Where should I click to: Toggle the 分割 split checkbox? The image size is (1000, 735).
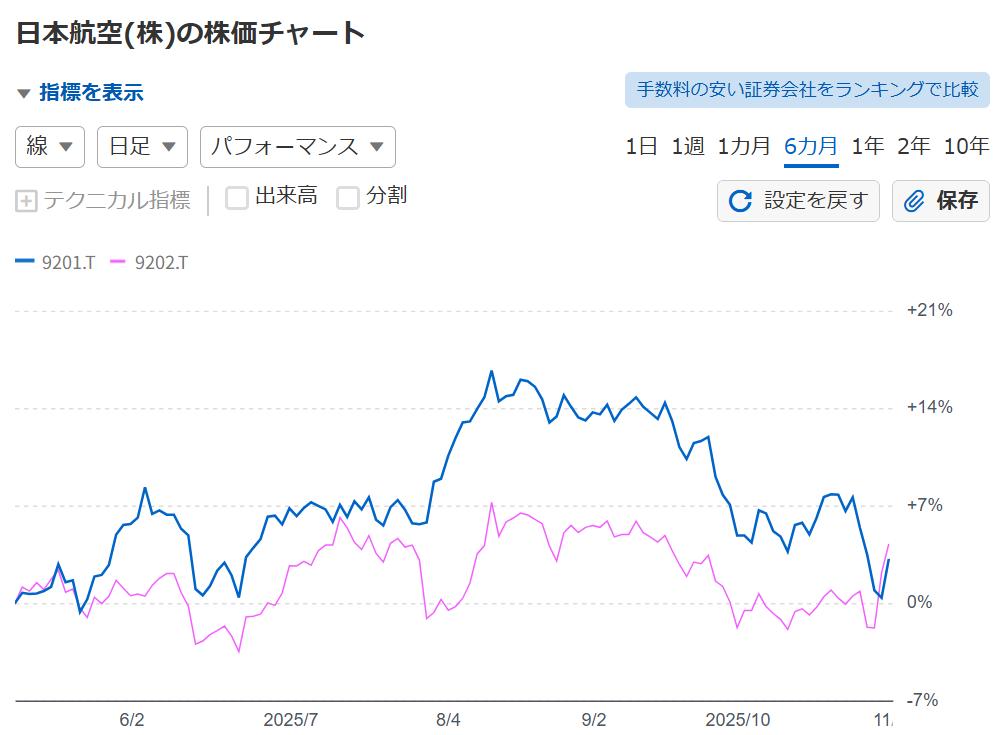point(348,198)
